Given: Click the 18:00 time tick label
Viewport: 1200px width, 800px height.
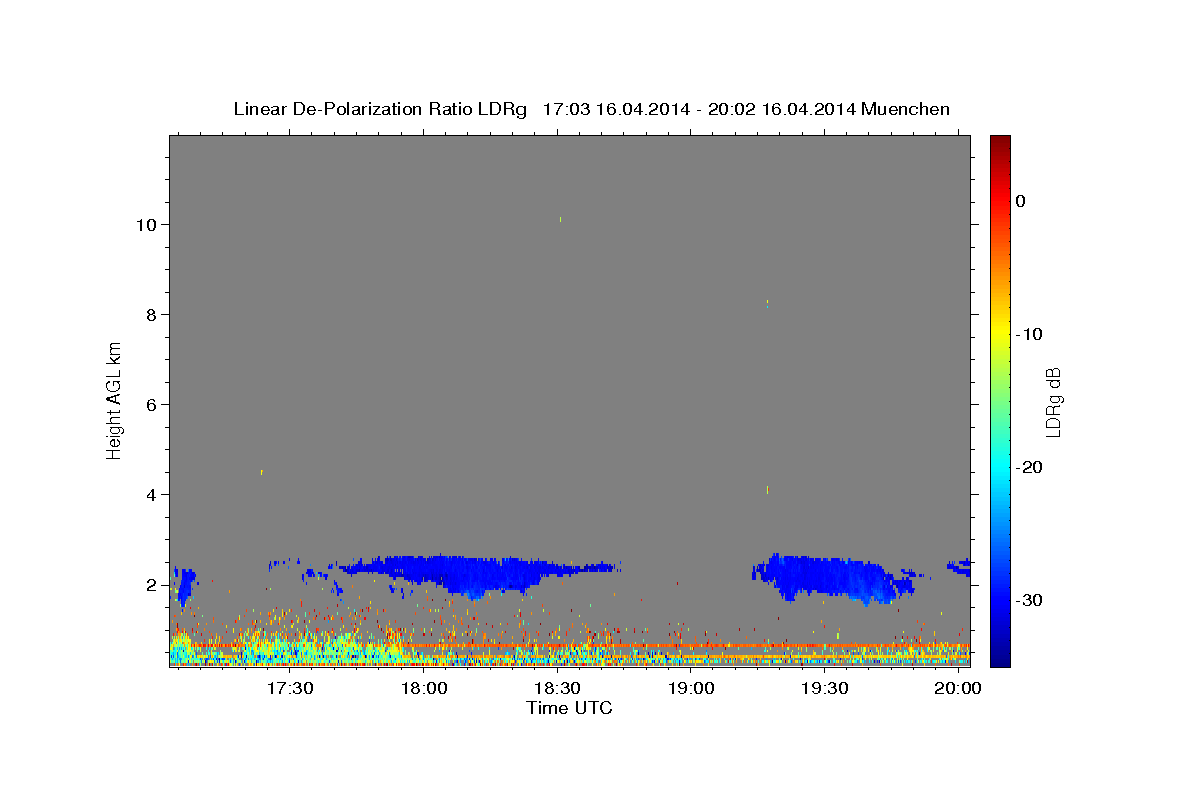Looking at the screenshot, I should (x=424, y=689).
